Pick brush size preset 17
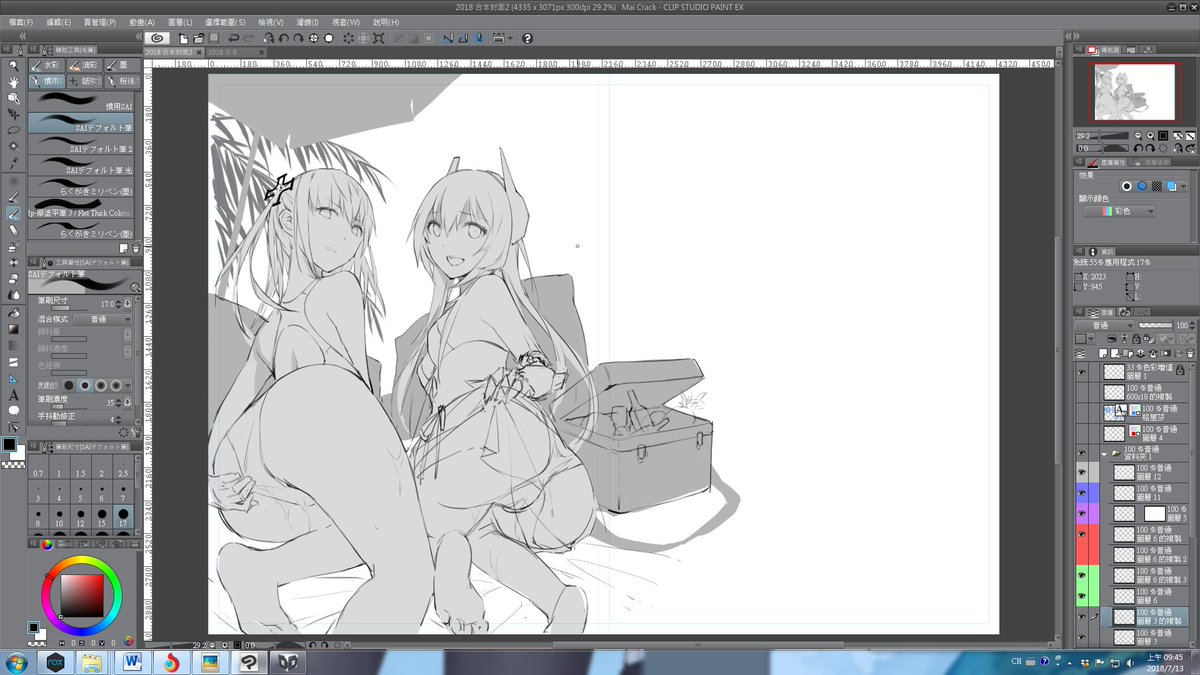The image size is (1200, 675). click(122, 516)
